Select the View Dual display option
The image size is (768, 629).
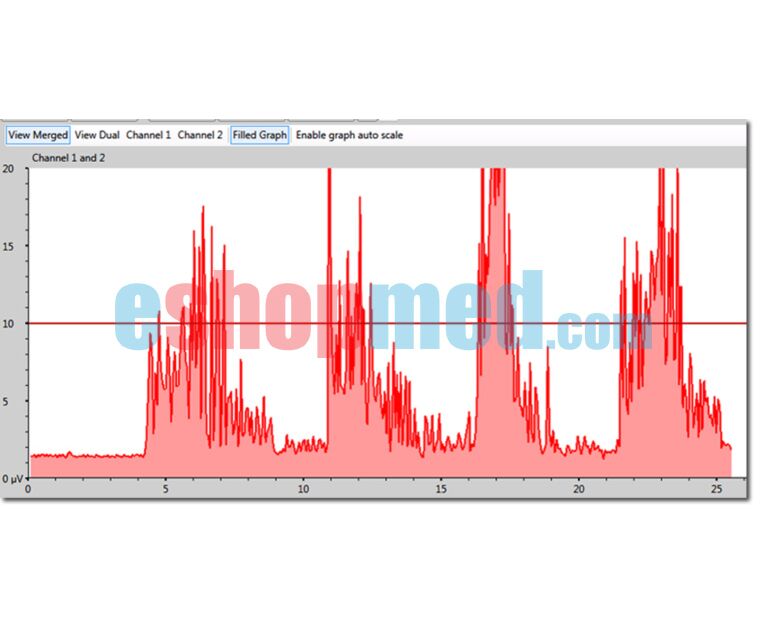tap(97, 135)
